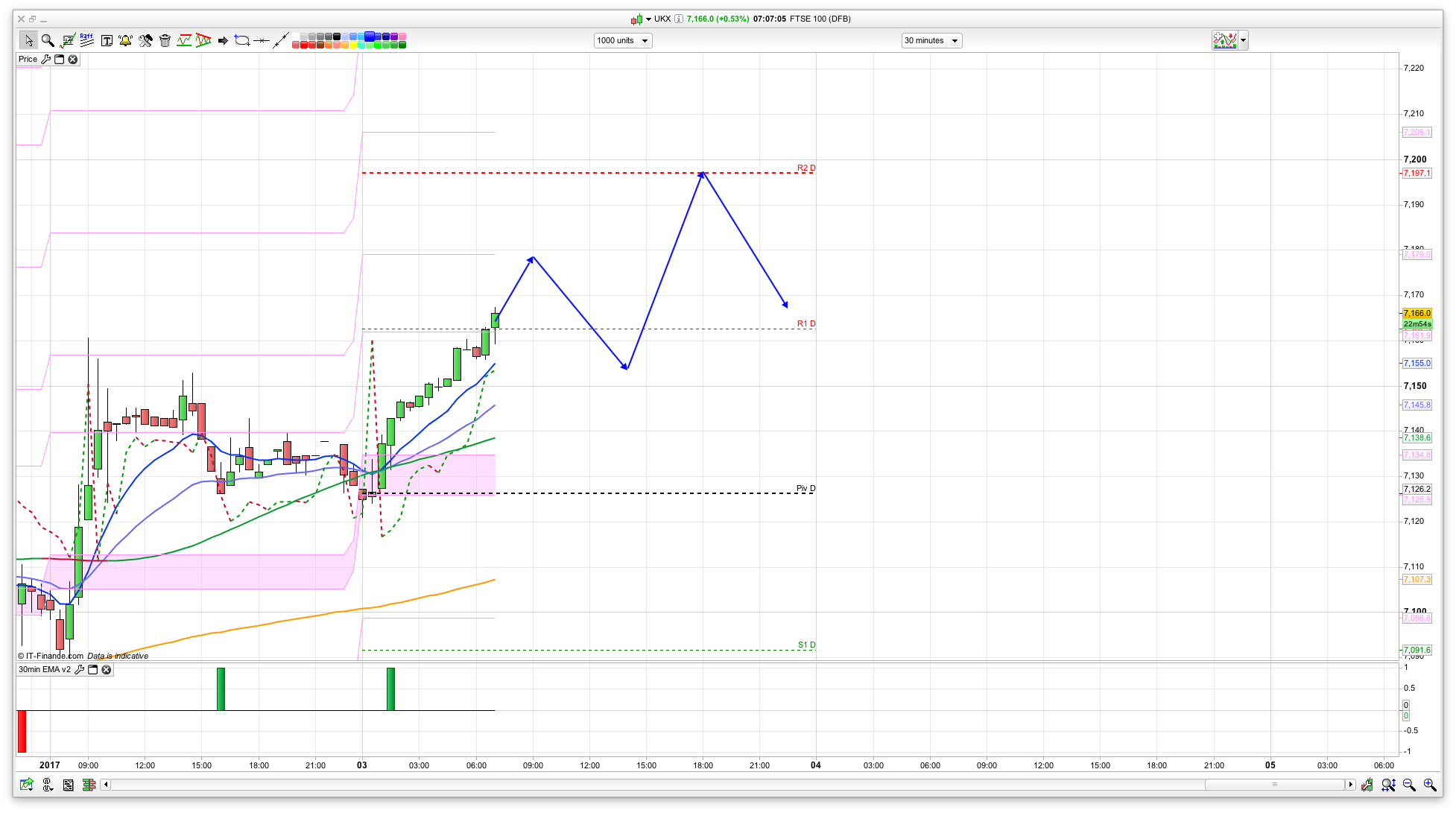The image size is (1456, 813).
Task: Select the black arrow drawing tool
Action: tap(223, 40)
